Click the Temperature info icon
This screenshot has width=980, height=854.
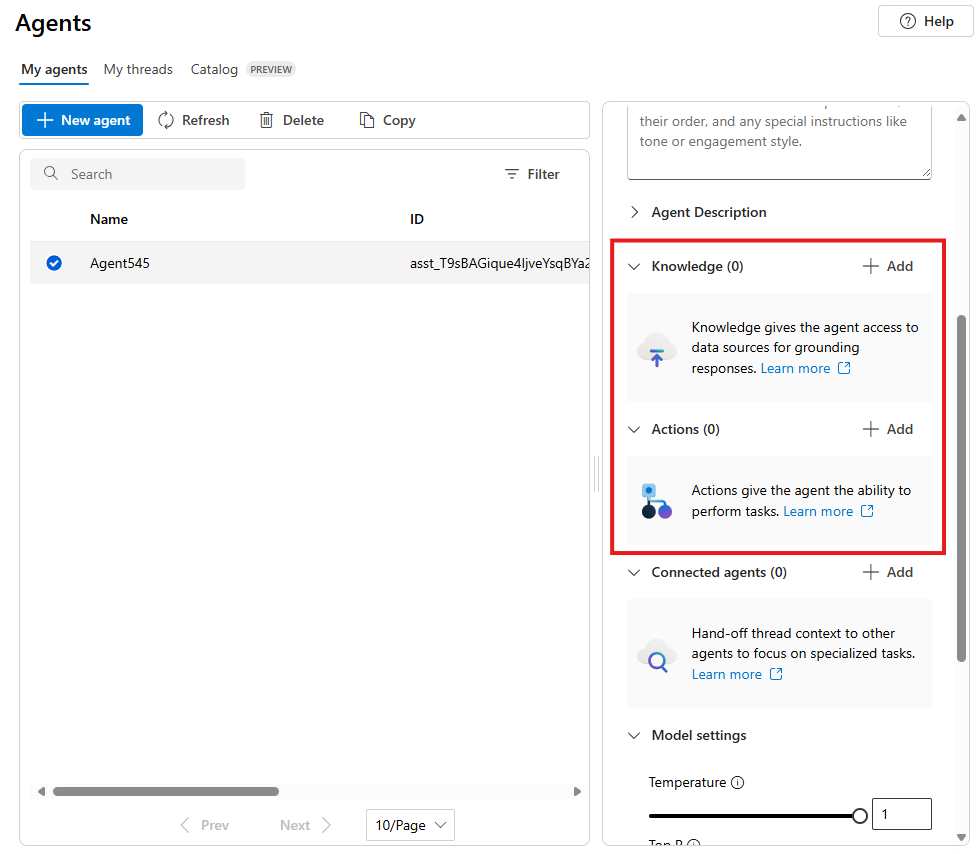[x=736, y=783]
